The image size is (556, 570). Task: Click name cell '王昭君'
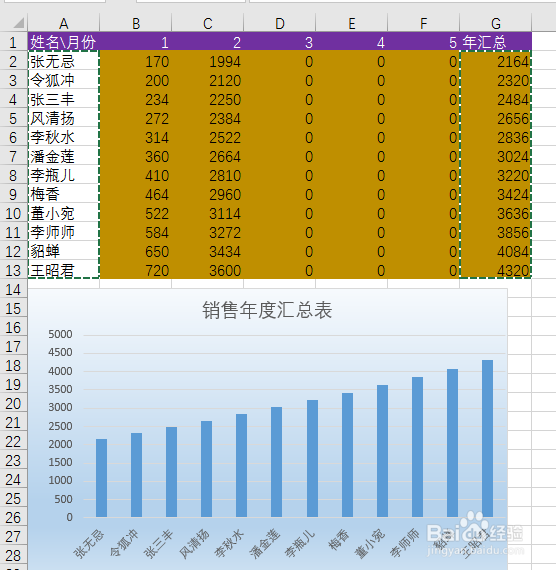(x=64, y=270)
